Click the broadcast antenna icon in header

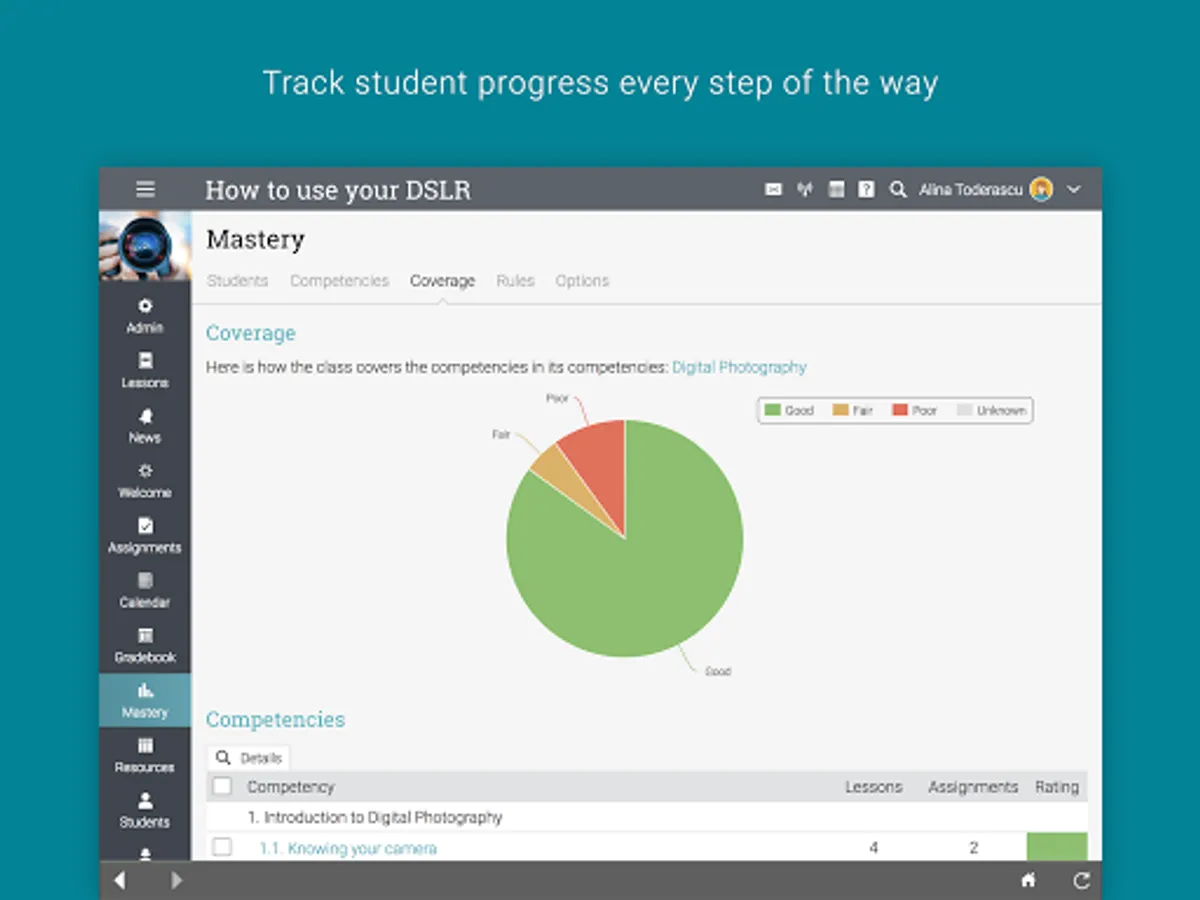(x=805, y=189)
